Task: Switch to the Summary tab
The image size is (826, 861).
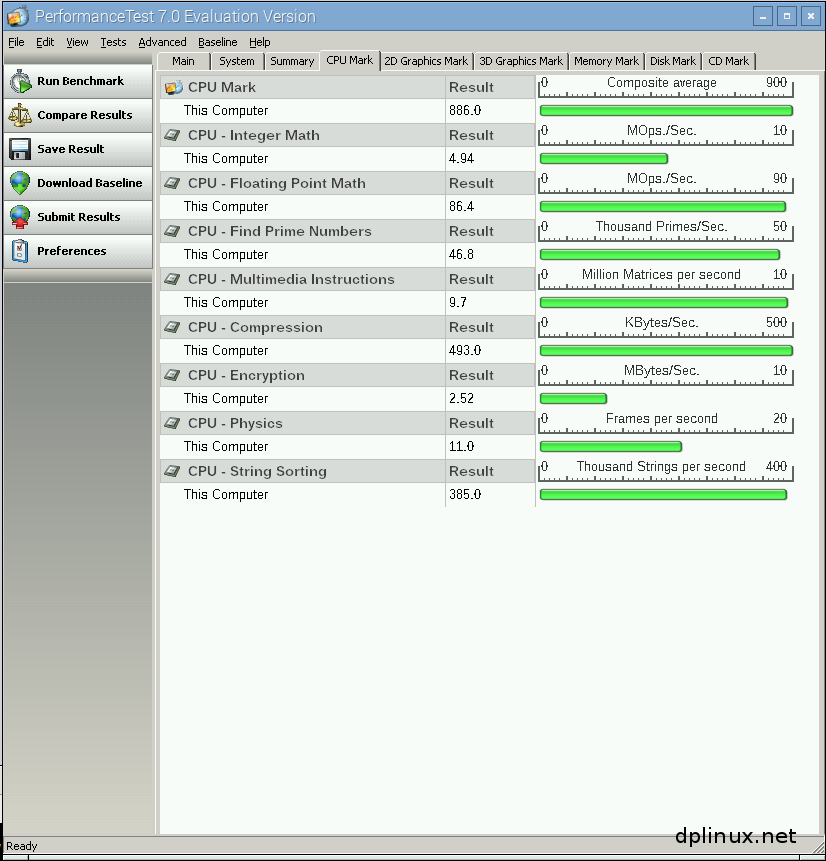Action: (292, 61)
